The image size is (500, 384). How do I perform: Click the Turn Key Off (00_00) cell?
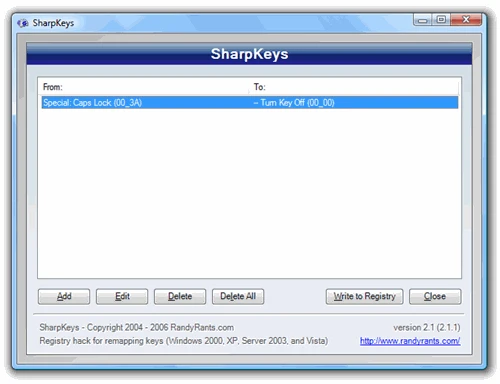point(294,102)
